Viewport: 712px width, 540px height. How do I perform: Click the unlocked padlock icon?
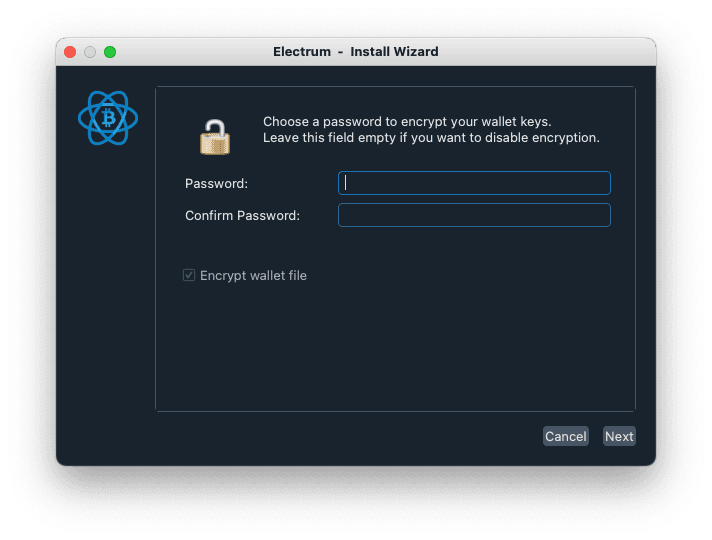coord(214,135)
